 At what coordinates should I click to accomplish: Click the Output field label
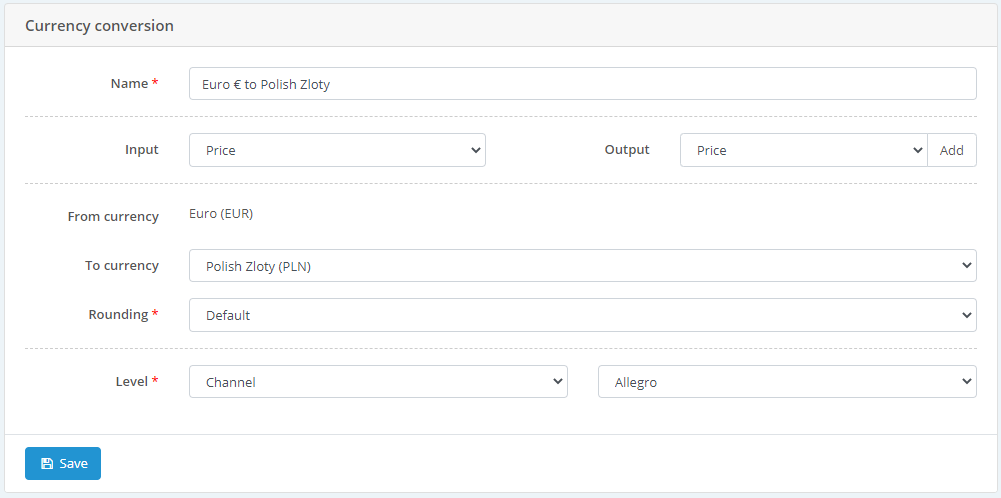627,150
